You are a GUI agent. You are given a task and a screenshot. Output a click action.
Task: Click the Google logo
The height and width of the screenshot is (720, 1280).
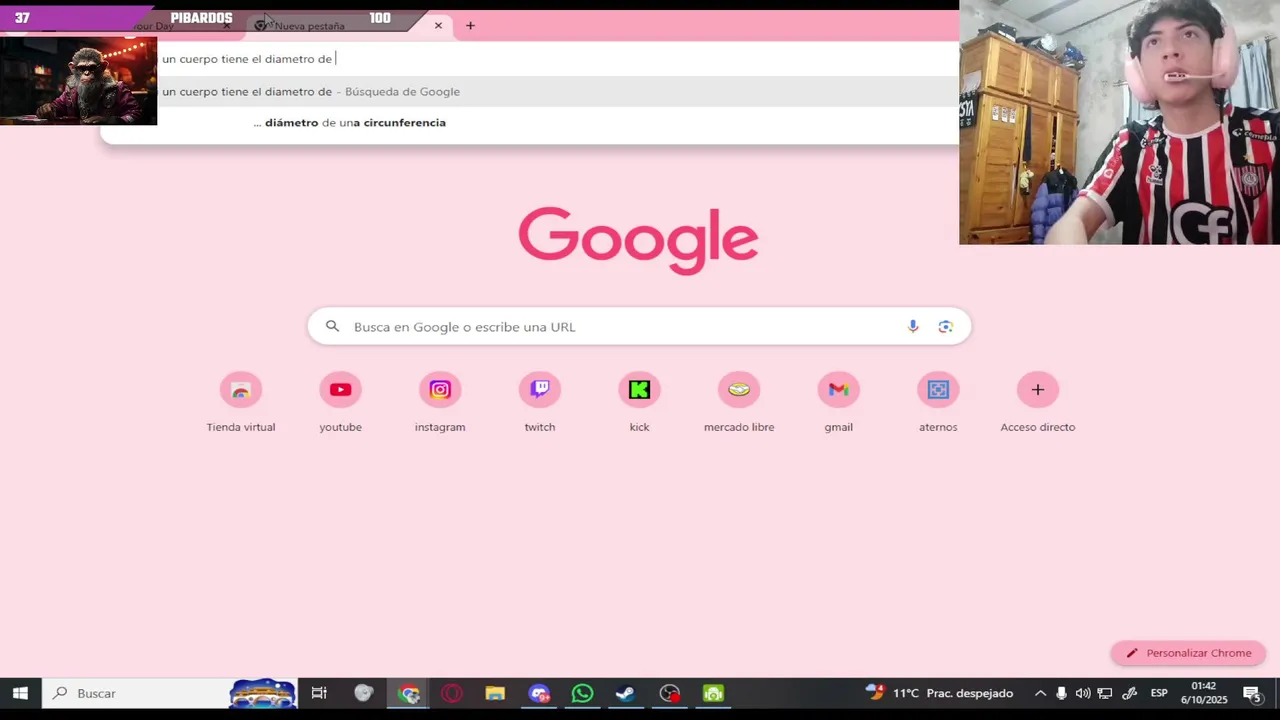coord(638,240)
